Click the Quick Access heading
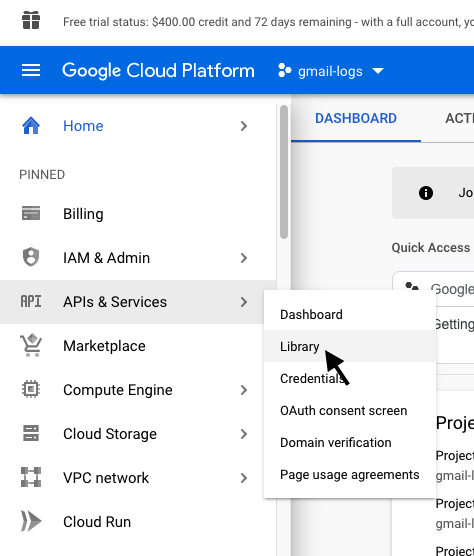The width and height of the screenshot is (474, 556). point(431,247)
